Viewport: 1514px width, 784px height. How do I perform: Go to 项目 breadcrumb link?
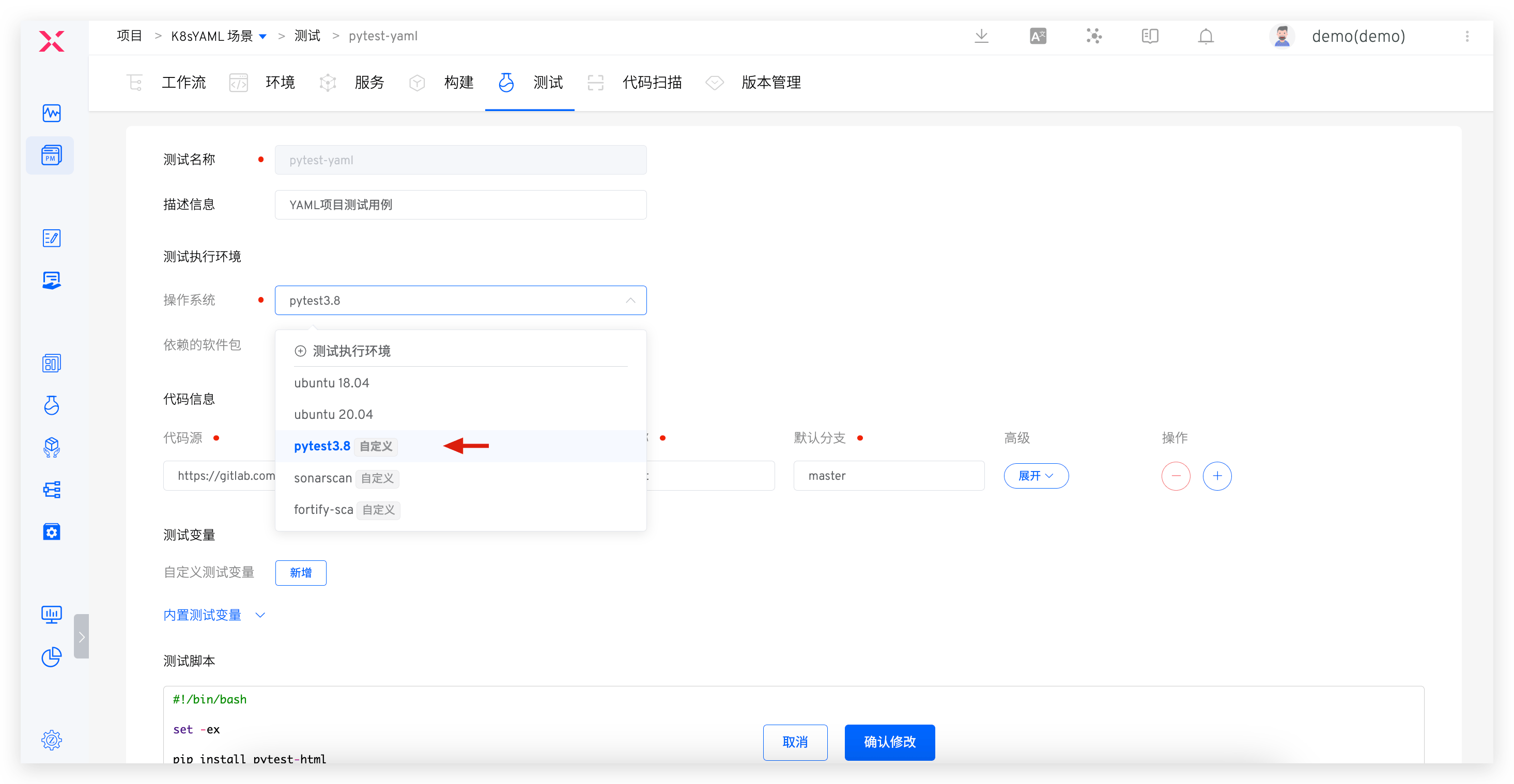(129, 36)
